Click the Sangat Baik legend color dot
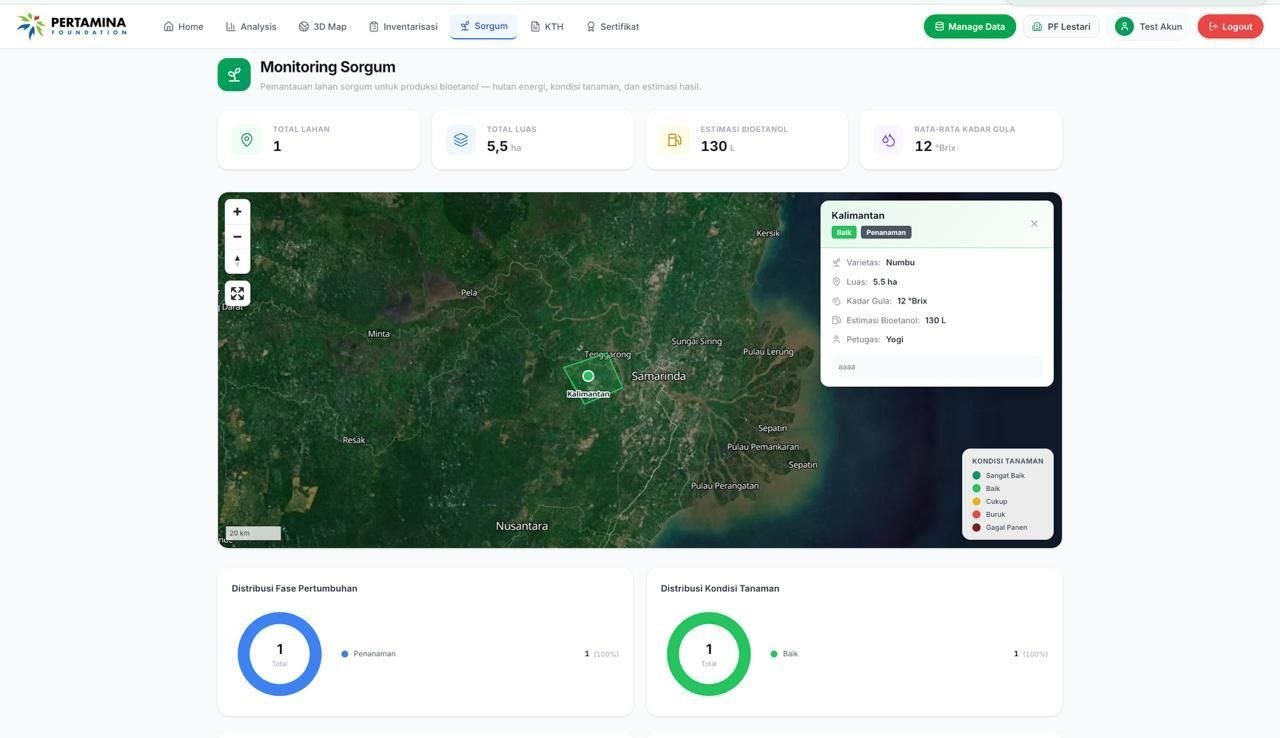Image resolution: width=1280 pixels, height=738 pixels. pos(977,476)
